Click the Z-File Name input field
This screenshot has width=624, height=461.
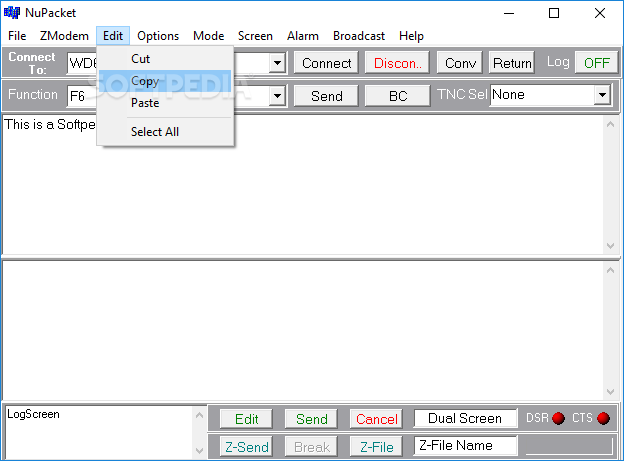[x=466, y=445]
